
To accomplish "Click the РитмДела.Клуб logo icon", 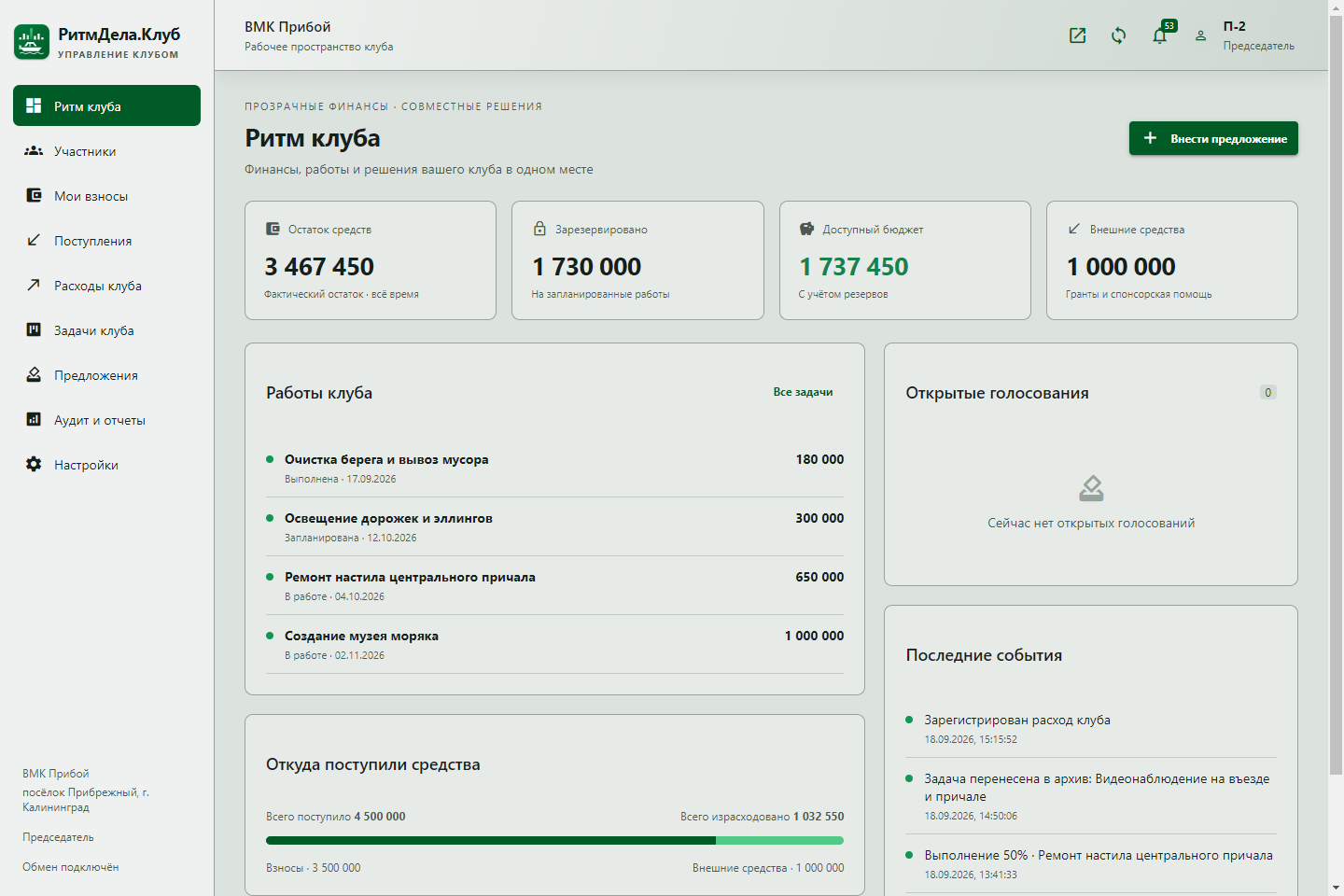I will click(32, 42).
